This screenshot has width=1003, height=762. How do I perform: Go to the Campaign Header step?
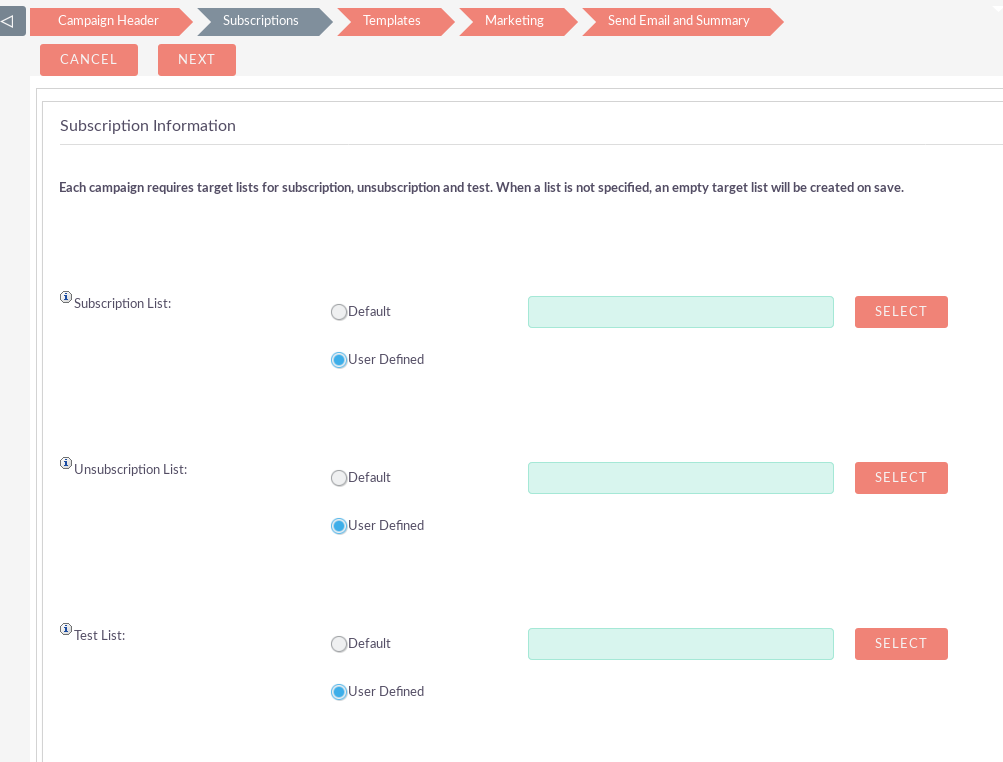108,21
